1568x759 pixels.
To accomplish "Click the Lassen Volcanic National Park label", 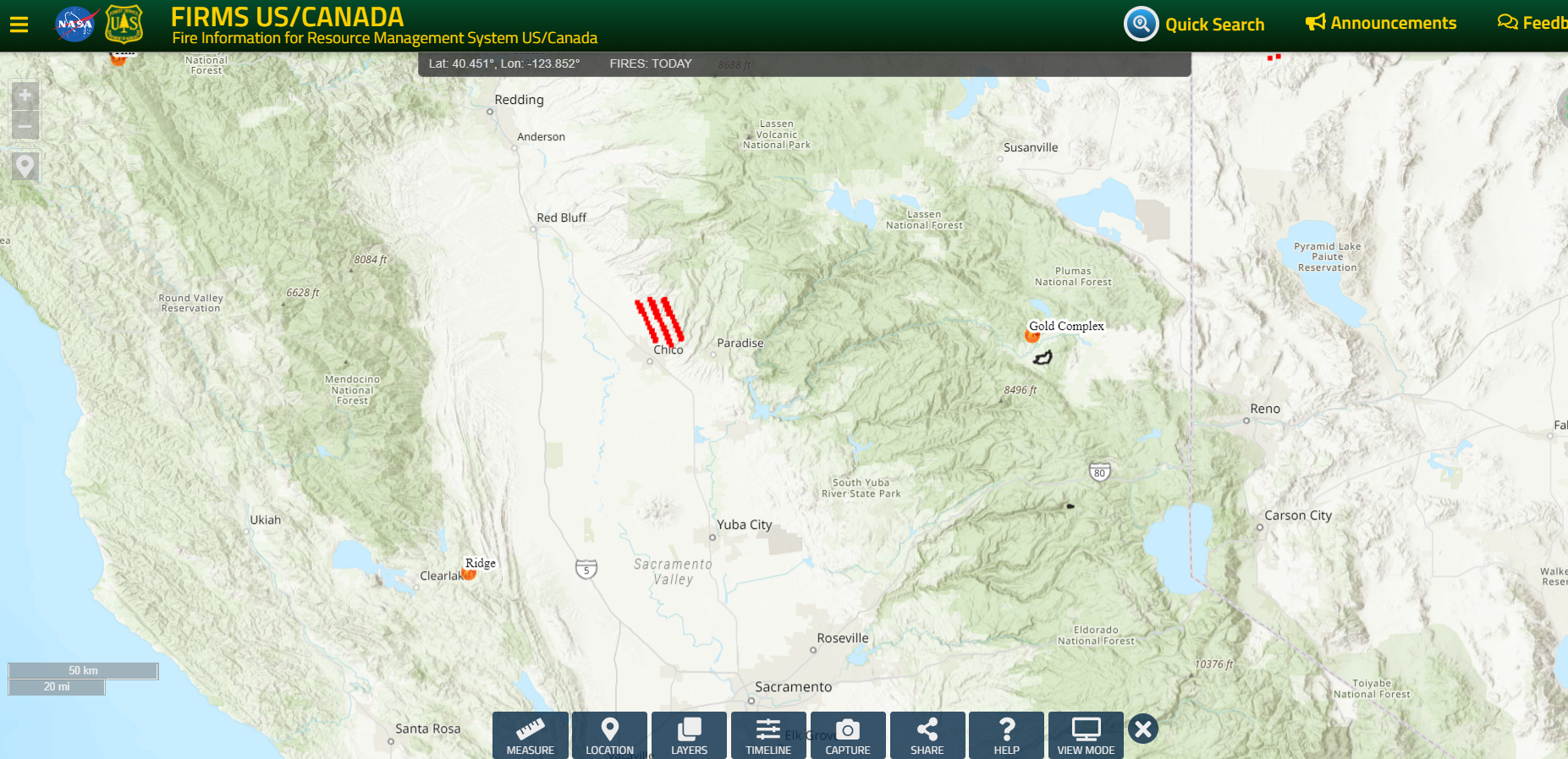I will 777,135.
